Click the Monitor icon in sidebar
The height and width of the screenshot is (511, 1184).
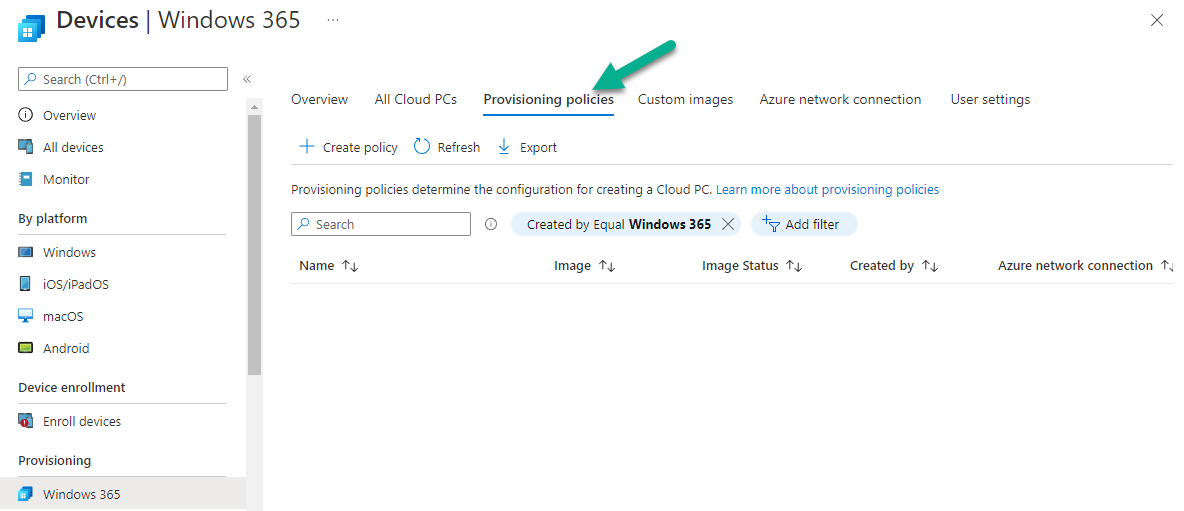[x=26, y=180]
